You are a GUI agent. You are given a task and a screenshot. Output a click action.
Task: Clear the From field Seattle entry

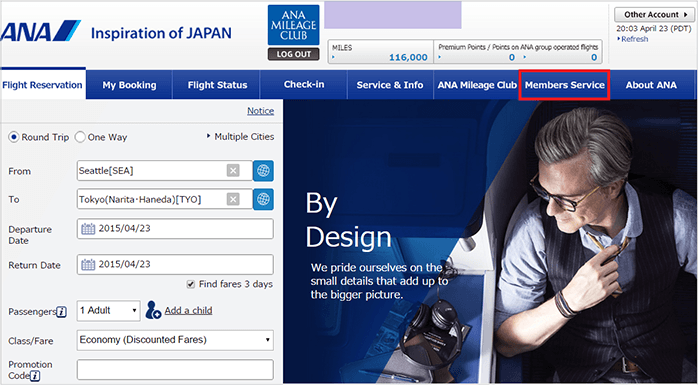click(x=233, y=171)
